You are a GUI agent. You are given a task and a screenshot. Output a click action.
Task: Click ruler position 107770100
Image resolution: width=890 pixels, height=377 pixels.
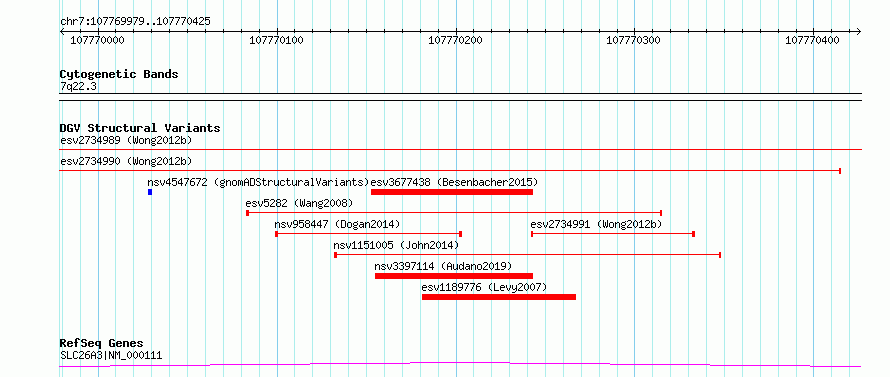coord(276,40)
